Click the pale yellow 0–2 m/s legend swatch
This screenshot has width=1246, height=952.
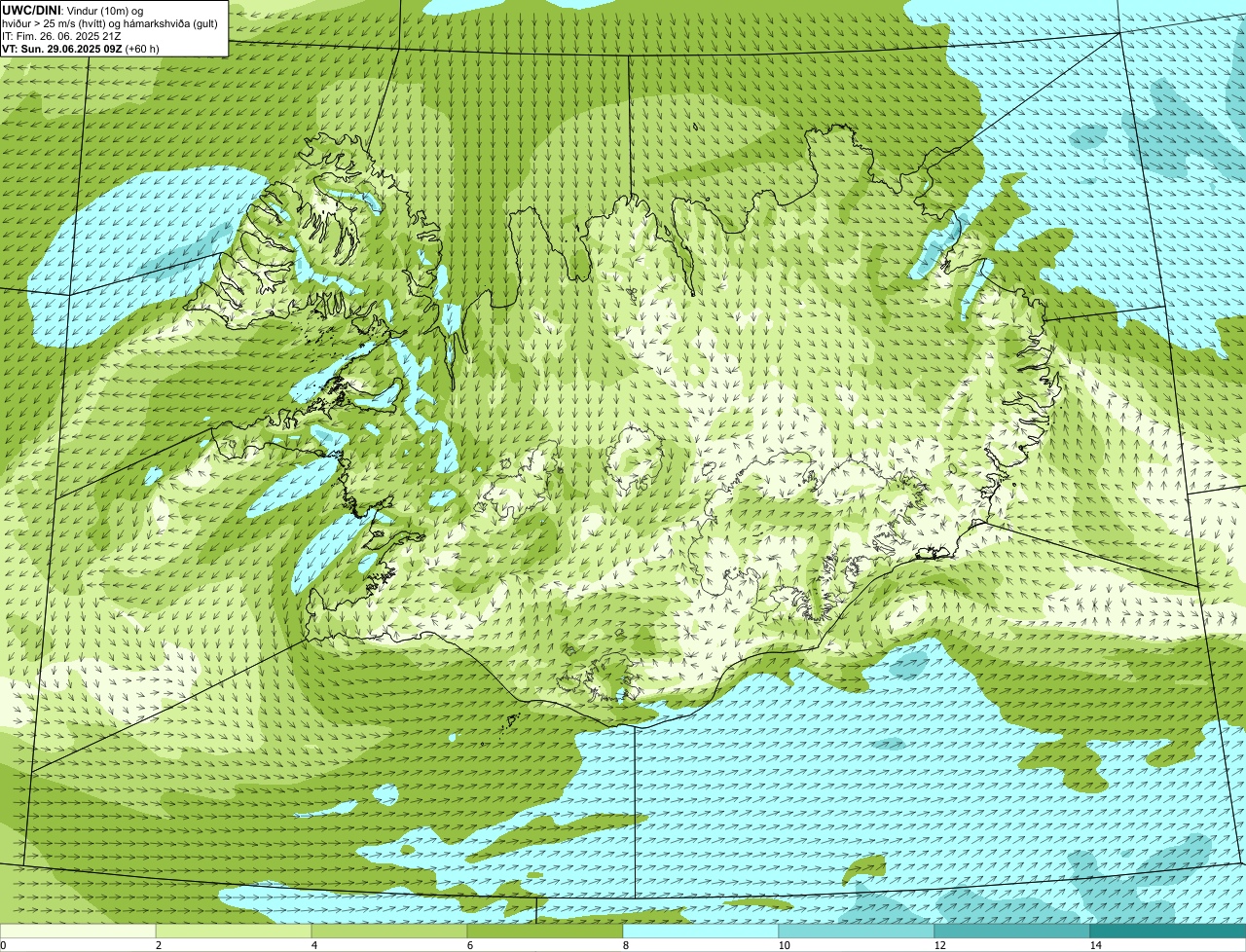(x=78, y=931)
